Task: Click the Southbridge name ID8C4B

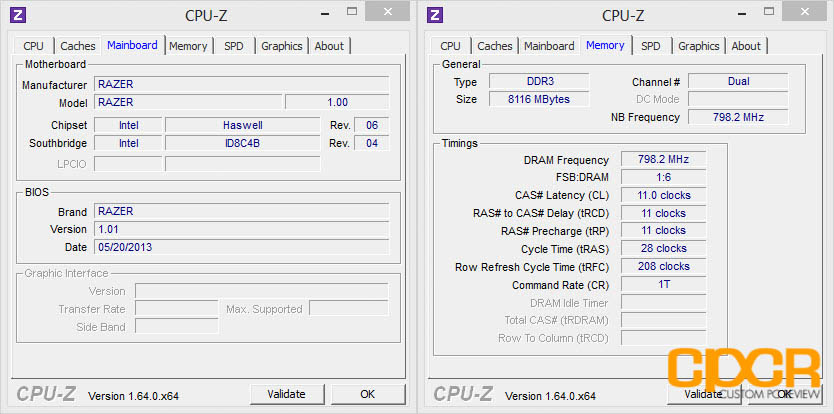Action: point(243,143)
